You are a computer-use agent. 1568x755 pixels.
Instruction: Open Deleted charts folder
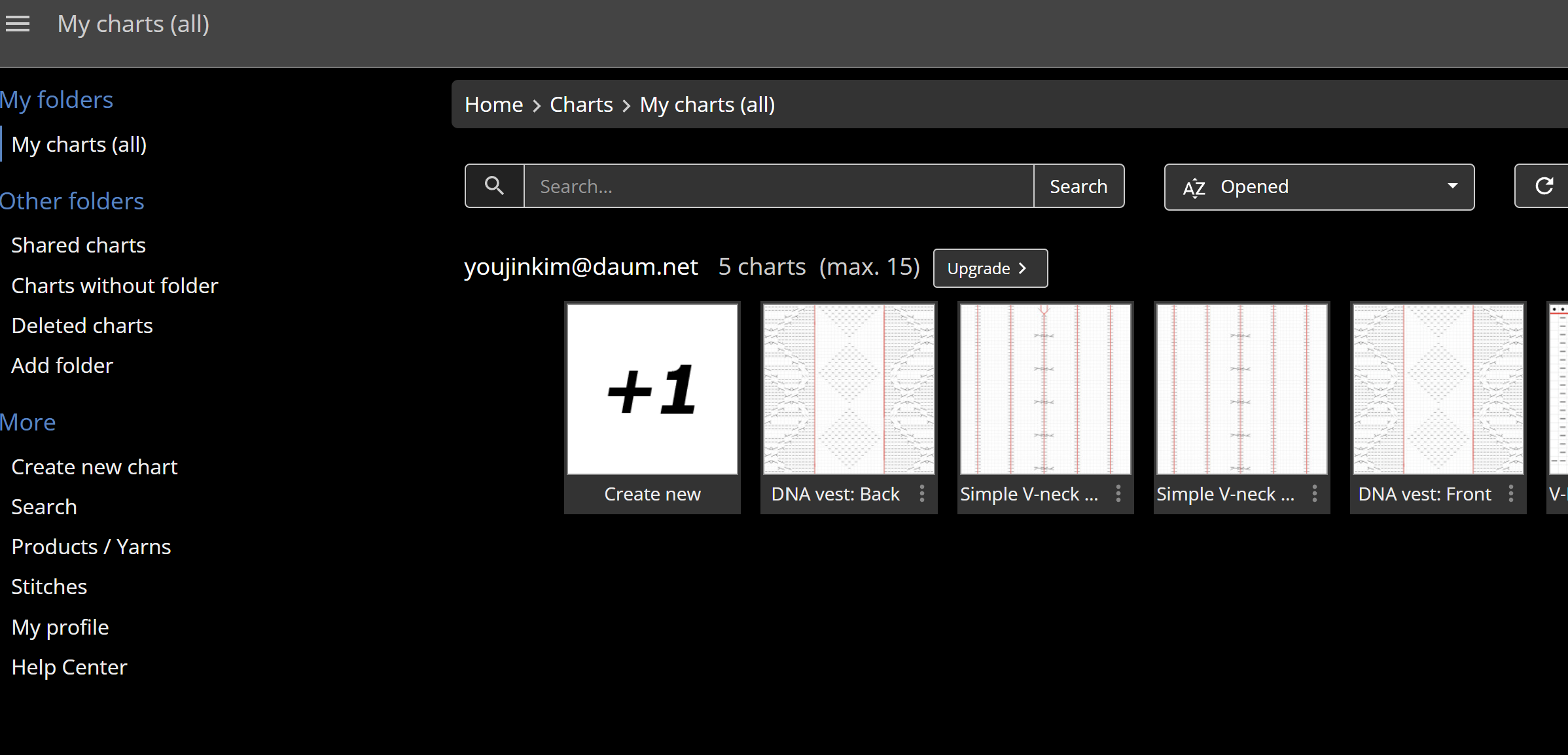click(82, 326)
